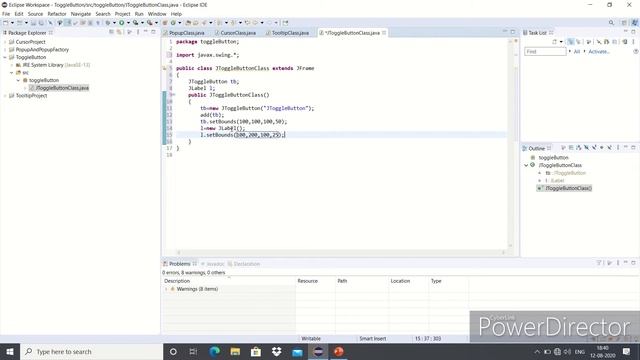Screen dimensions: 640x360
Task: Toggle Scheduled mode in Task List toolbar
Action: click(x=578, y=42)
